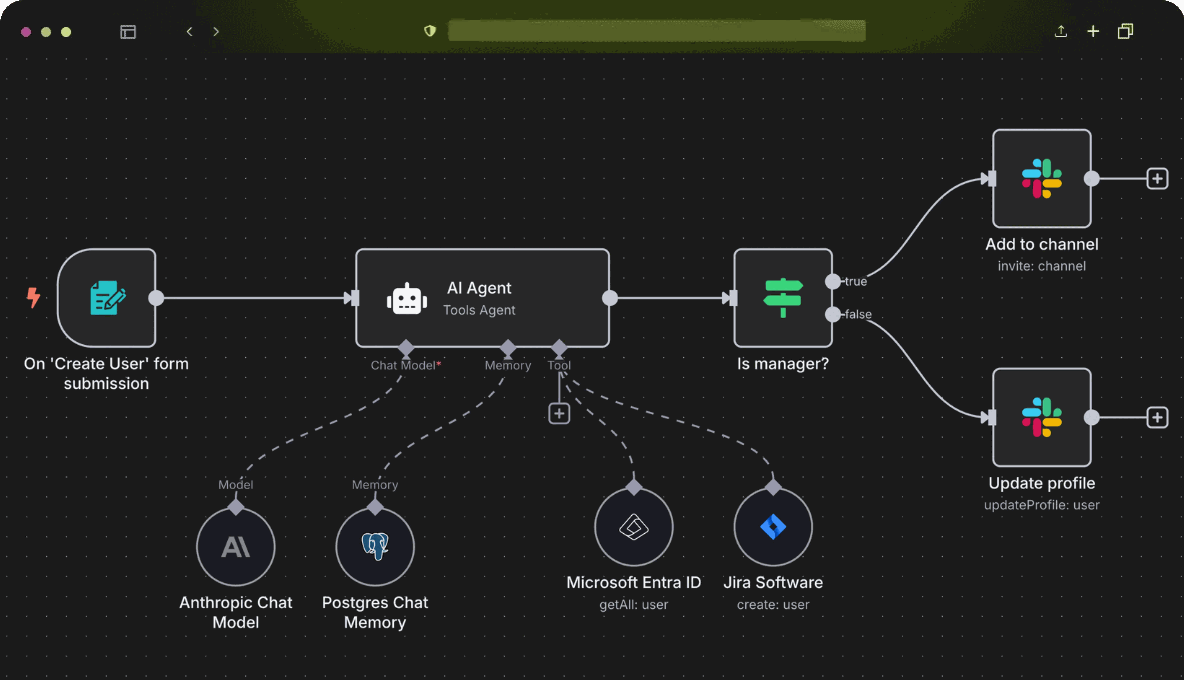Open the Postgres Chat Memory node
Screen dimensions: 1184x680
click(x=375, y=546)
